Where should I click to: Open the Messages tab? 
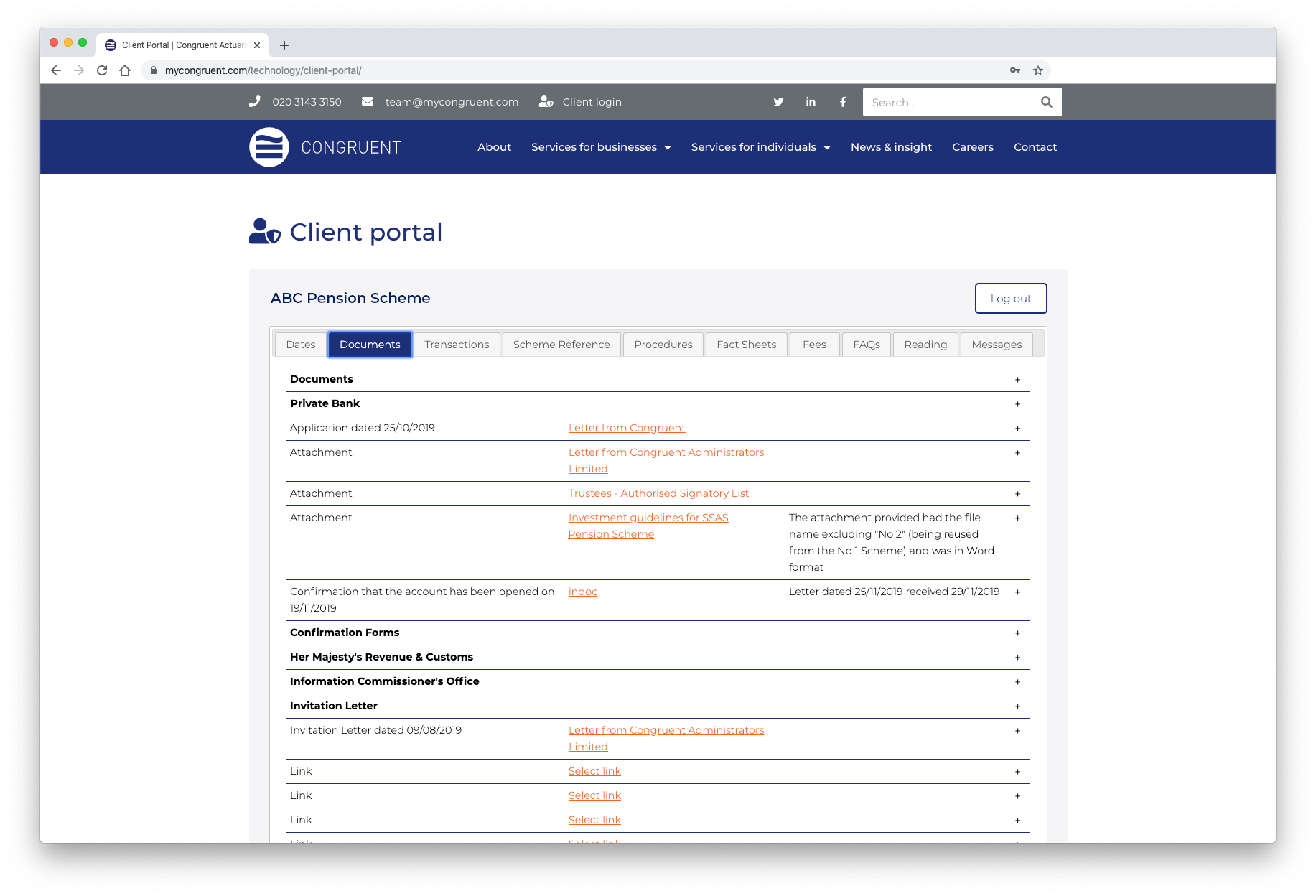997,345
